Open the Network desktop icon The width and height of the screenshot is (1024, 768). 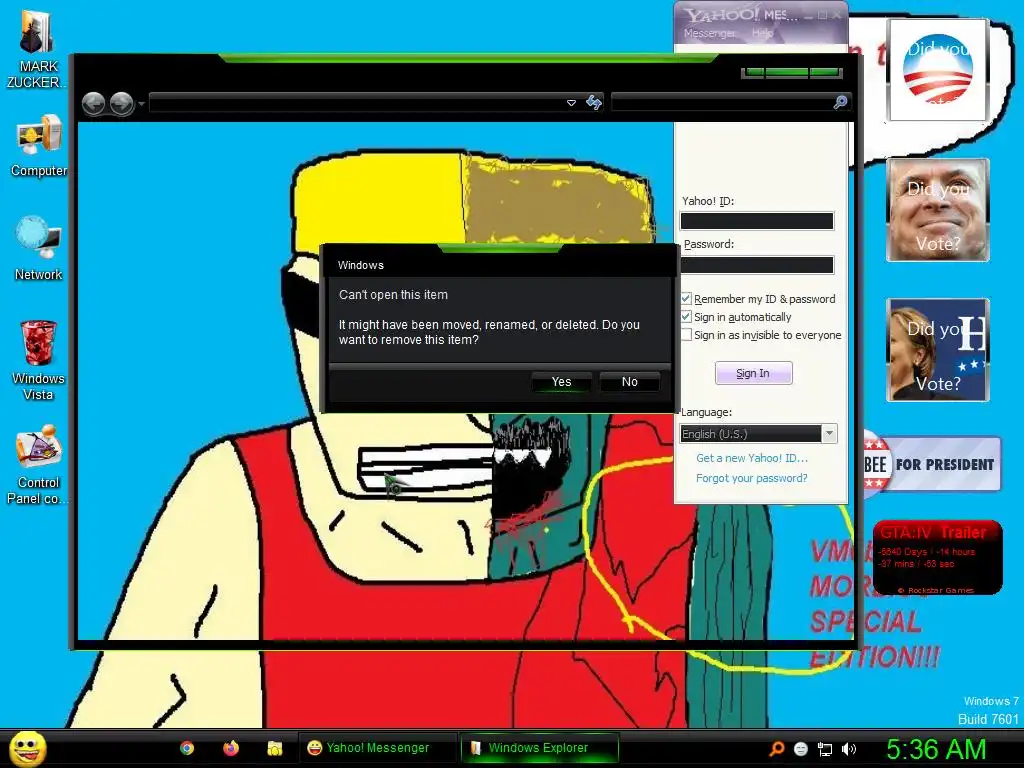[x=39, y=249]
